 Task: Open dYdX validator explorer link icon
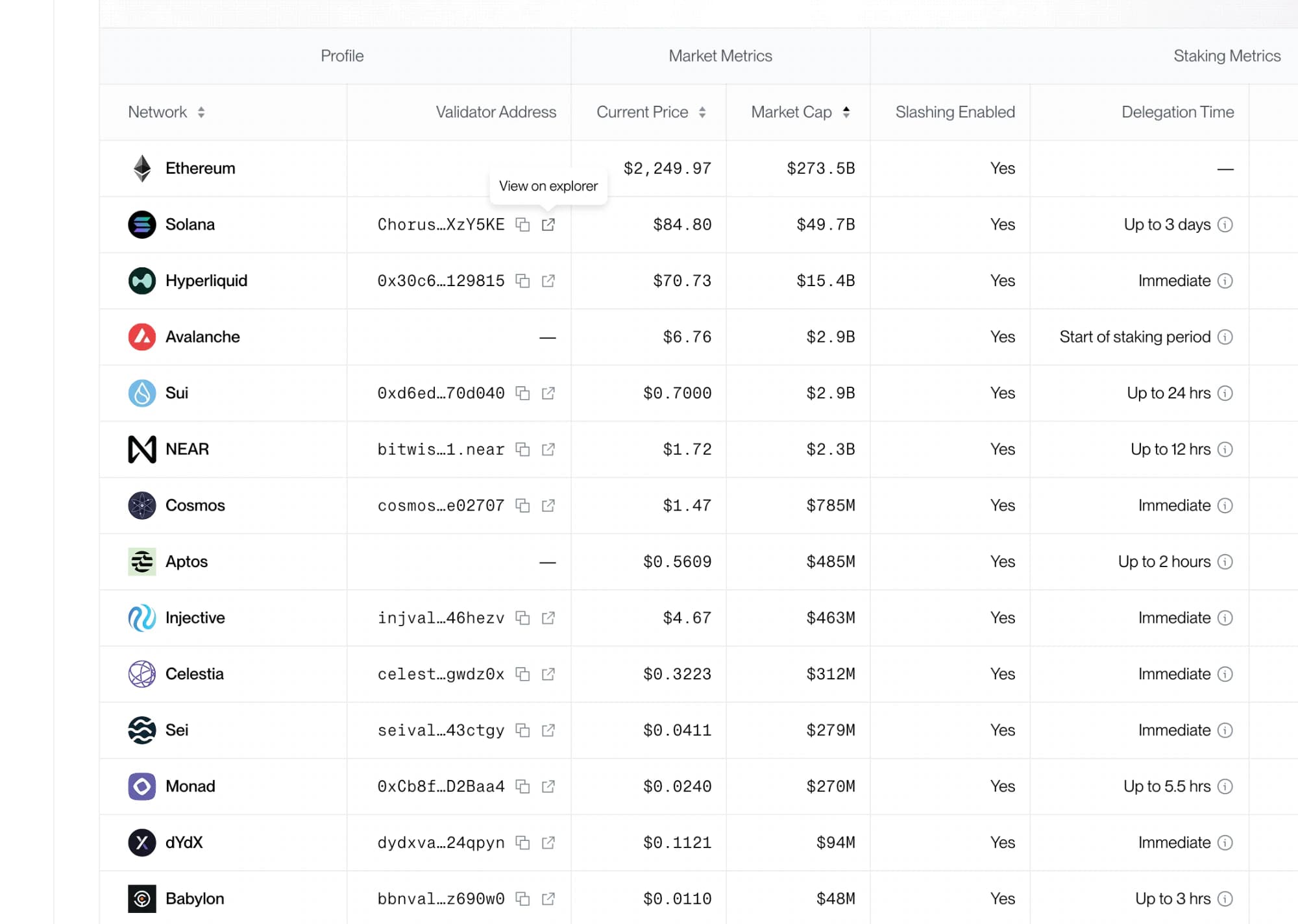click(548, 843)
